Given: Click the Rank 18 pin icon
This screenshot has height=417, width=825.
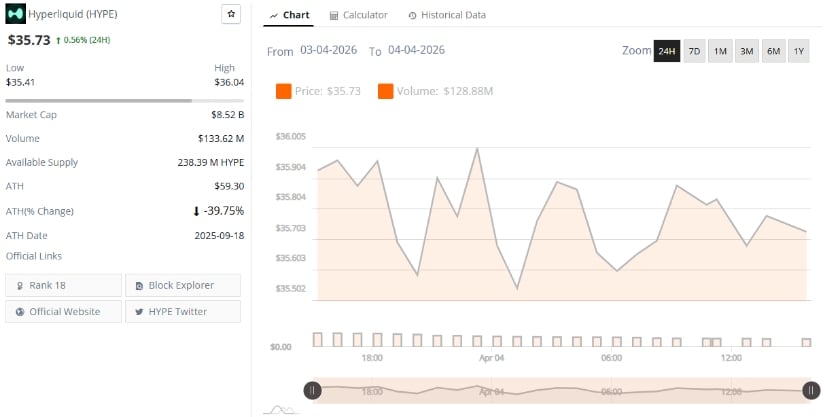Looking at the screenshot, I should point(20,286).
